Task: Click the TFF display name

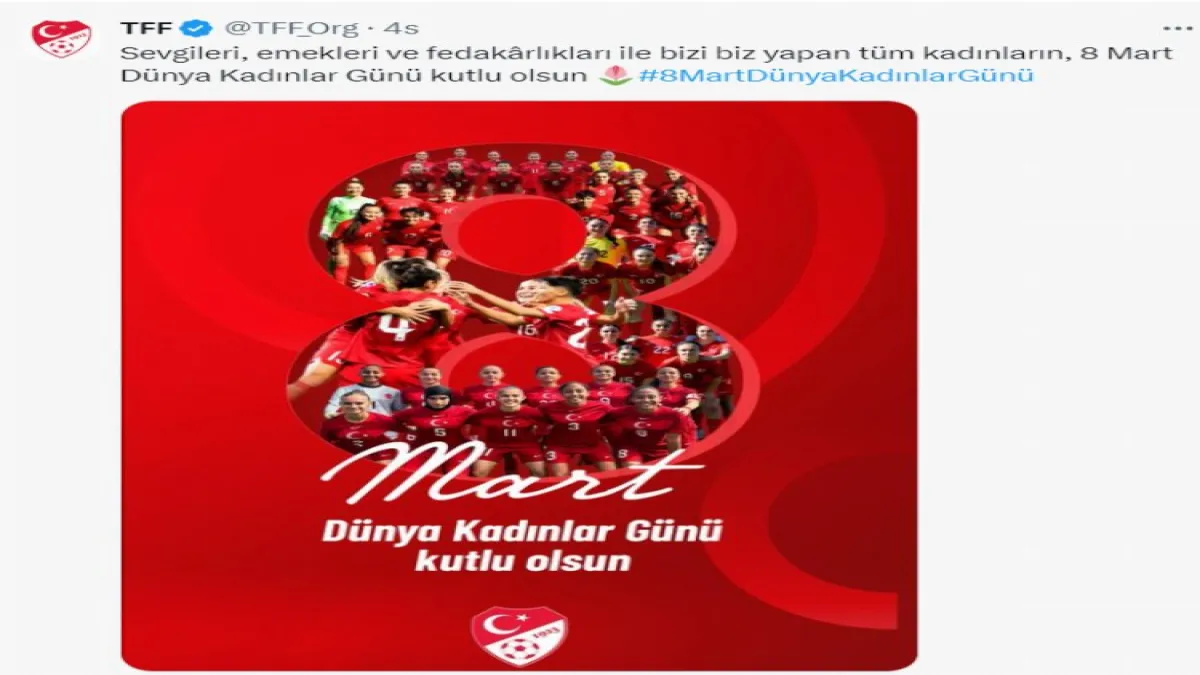Action: 147,28
